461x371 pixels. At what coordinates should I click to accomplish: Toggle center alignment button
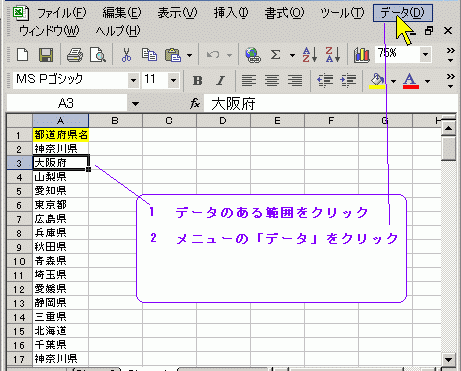272,80
